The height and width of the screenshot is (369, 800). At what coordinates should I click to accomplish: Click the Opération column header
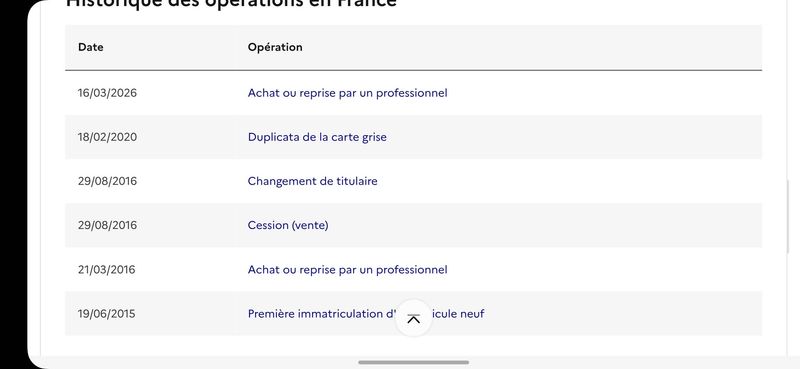tap(275, 47)
